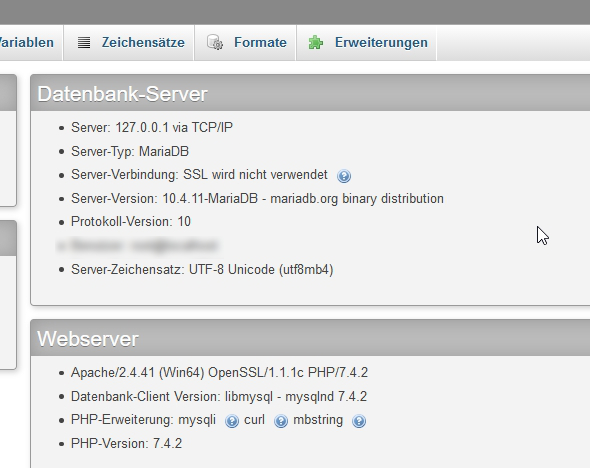Screen dimensions: 590x468
Task: Click the Server-Version 10.4.11-MariaDB entry
Action: (x=257, y=199)
